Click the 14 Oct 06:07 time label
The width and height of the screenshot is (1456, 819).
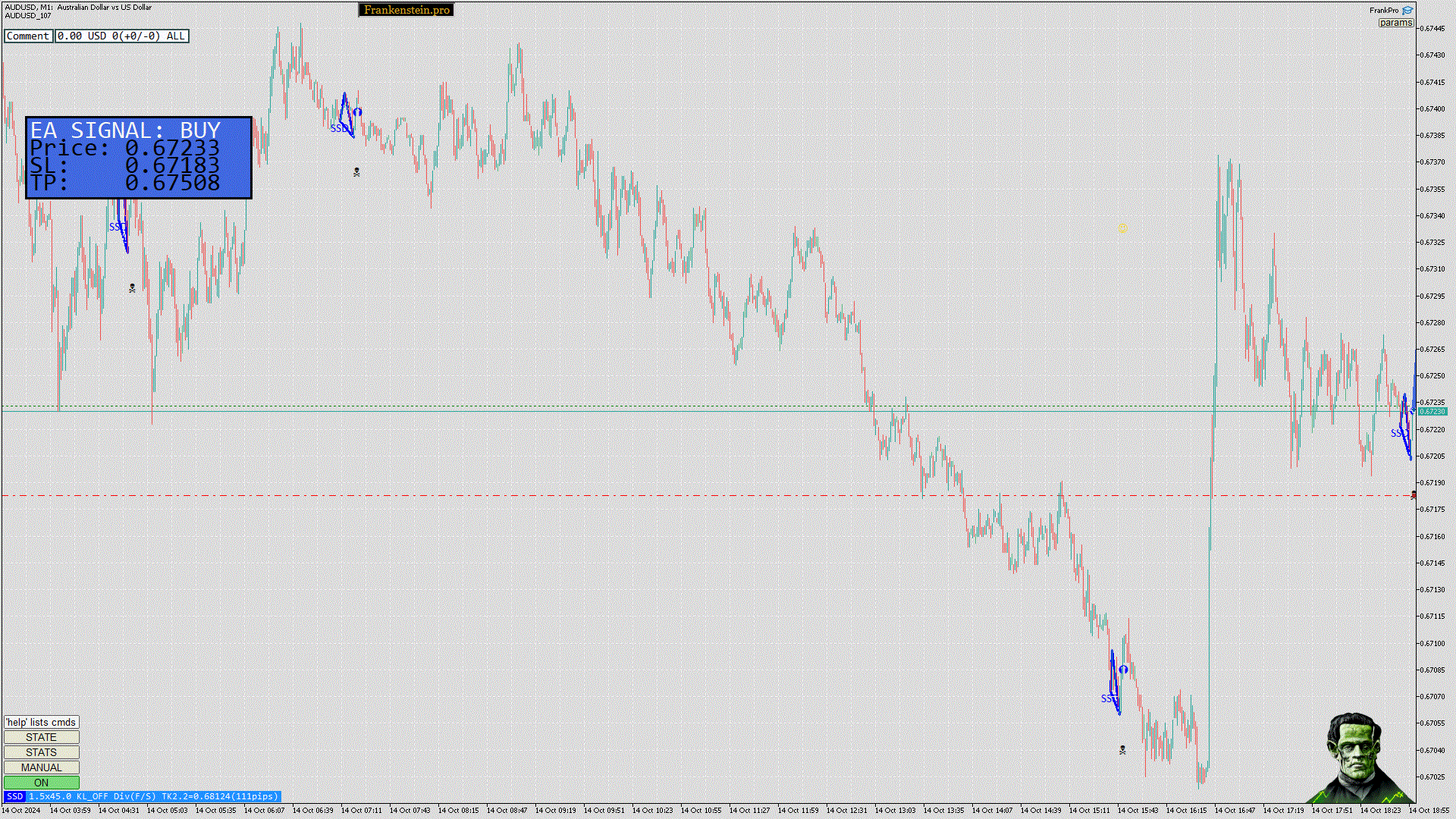pos(265,810)
